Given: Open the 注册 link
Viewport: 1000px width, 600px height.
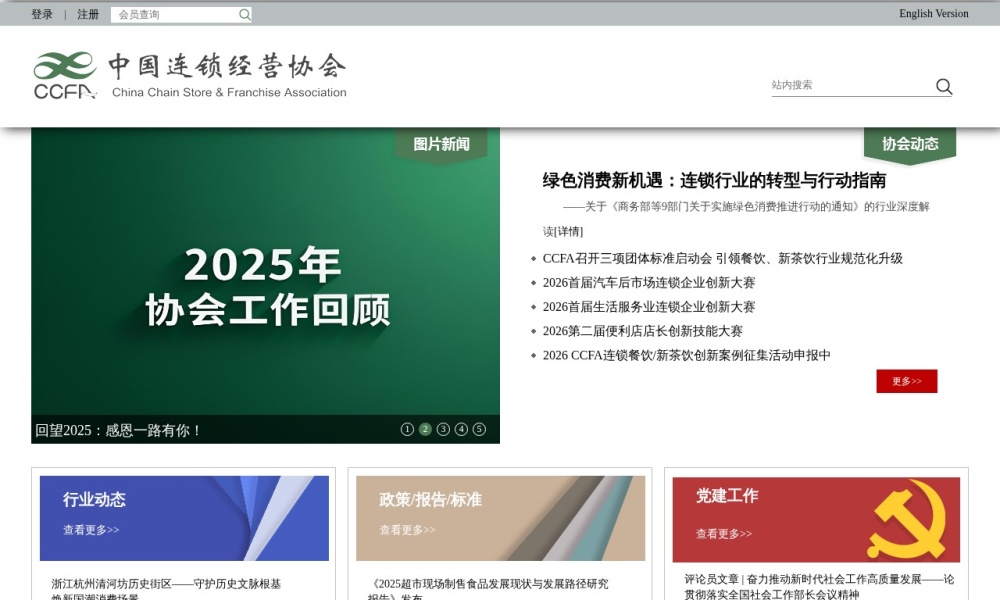Looking at the screenshot, I should coord(88,13).
